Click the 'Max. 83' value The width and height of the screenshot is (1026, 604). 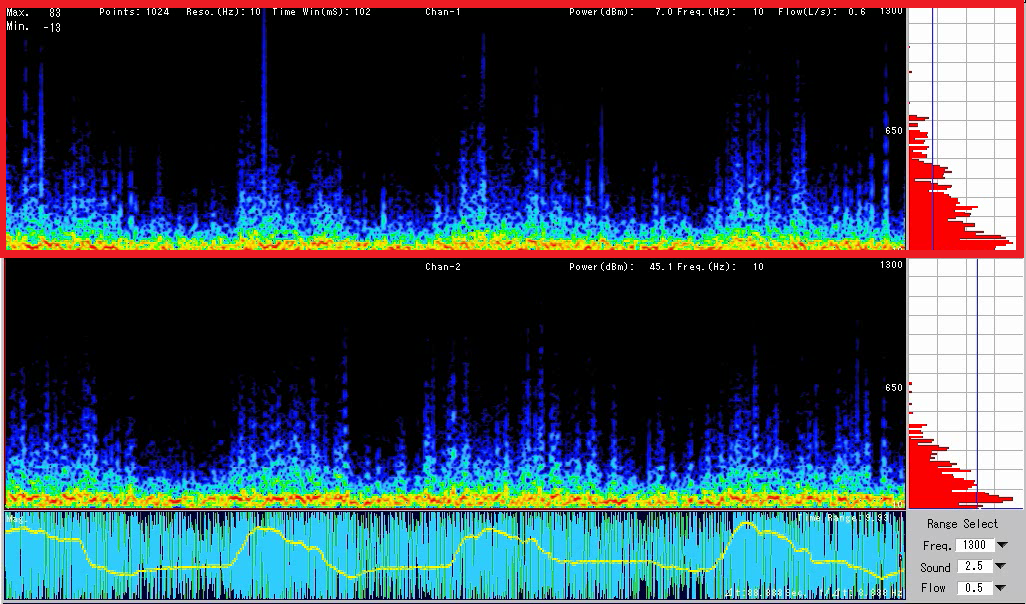(x=33, y=12)
